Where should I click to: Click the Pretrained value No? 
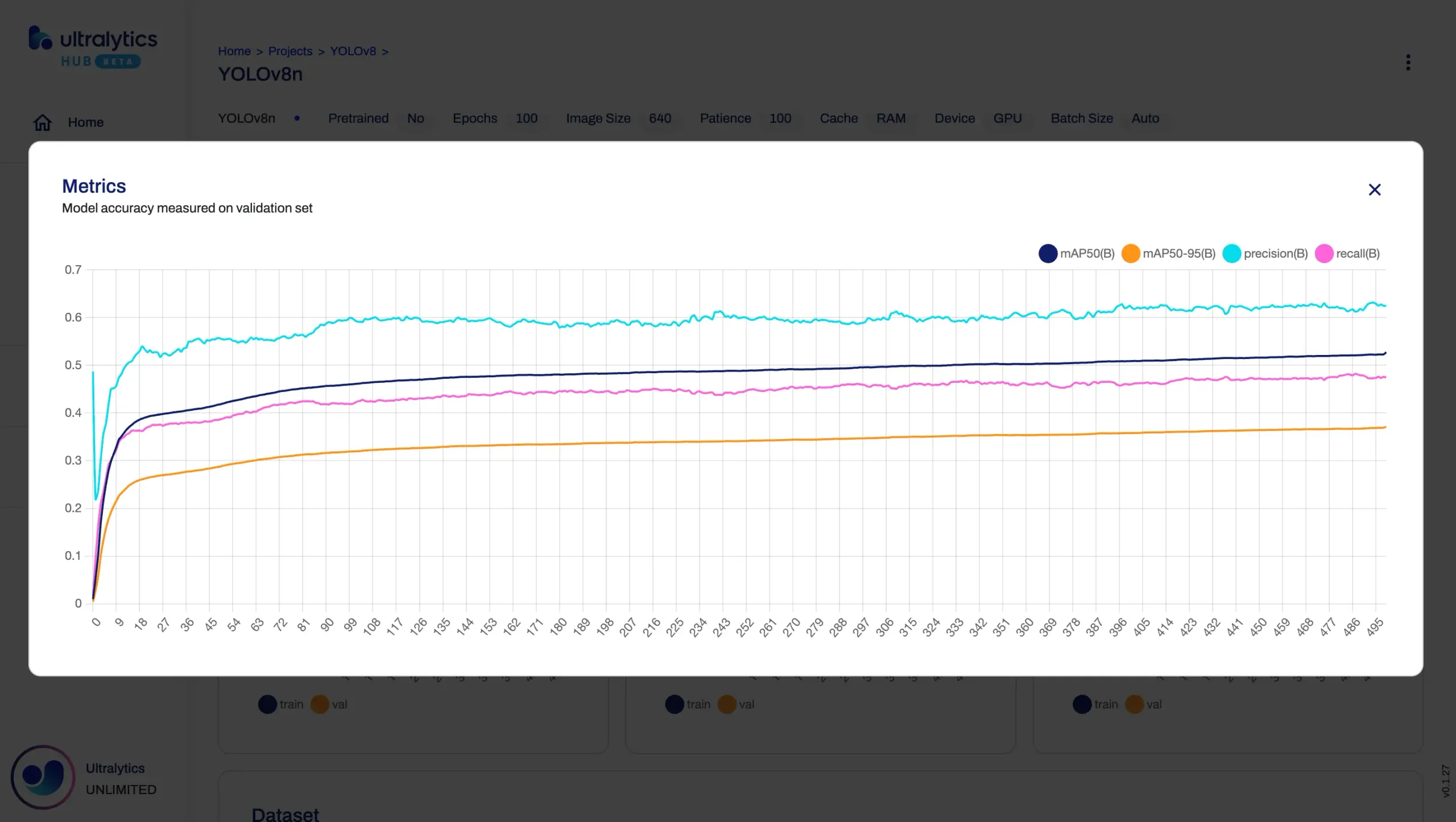pos(416,118)
